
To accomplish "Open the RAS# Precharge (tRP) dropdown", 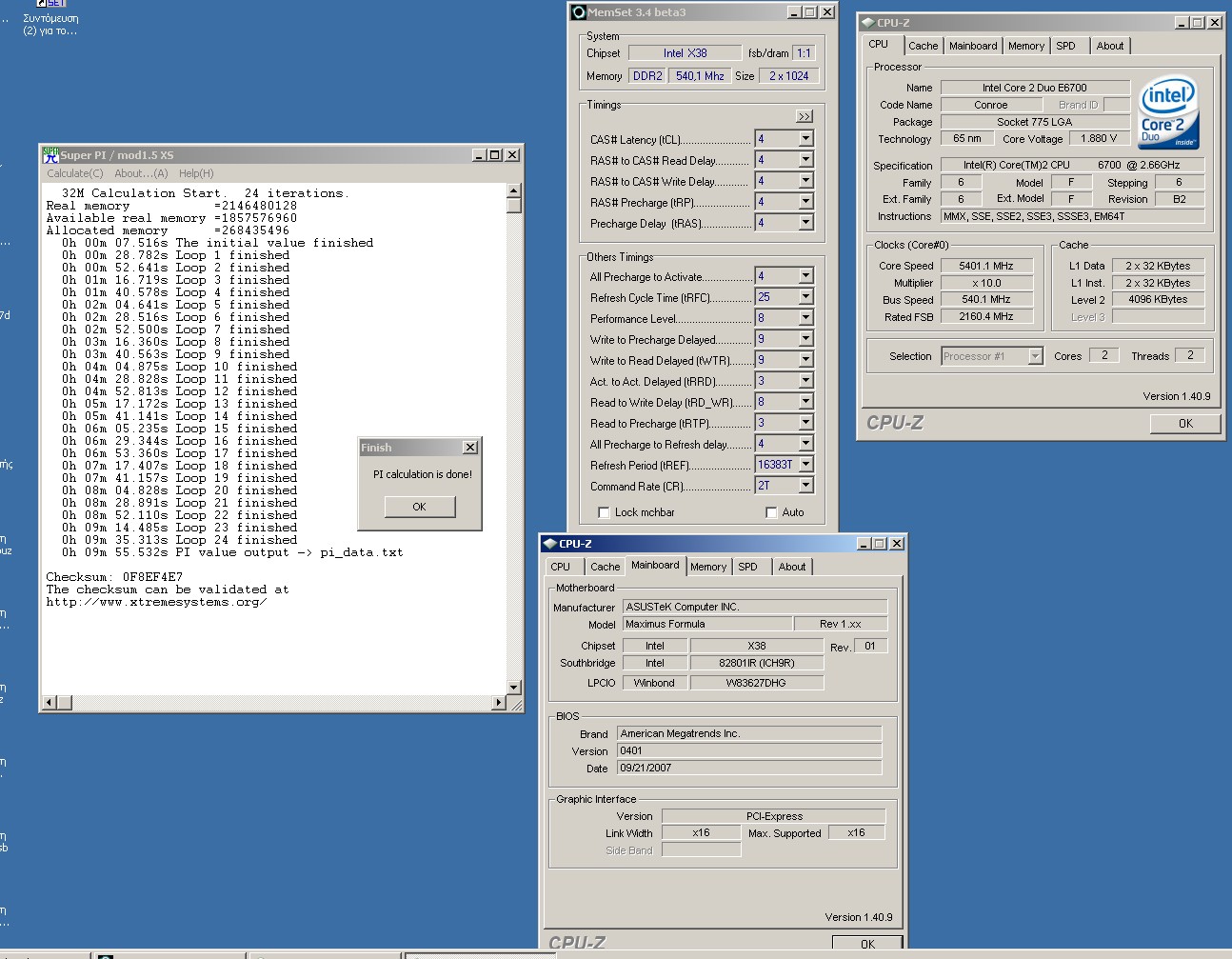I will click(805, 202).
